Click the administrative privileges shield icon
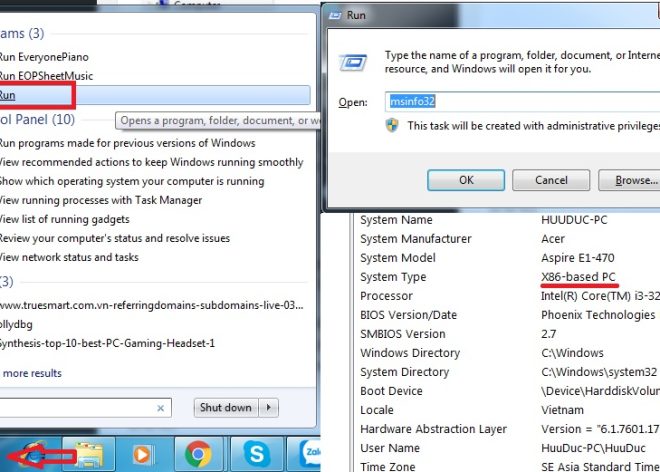Image resolution: width=660 pixels, height=472 pixels. coord(392,125)
